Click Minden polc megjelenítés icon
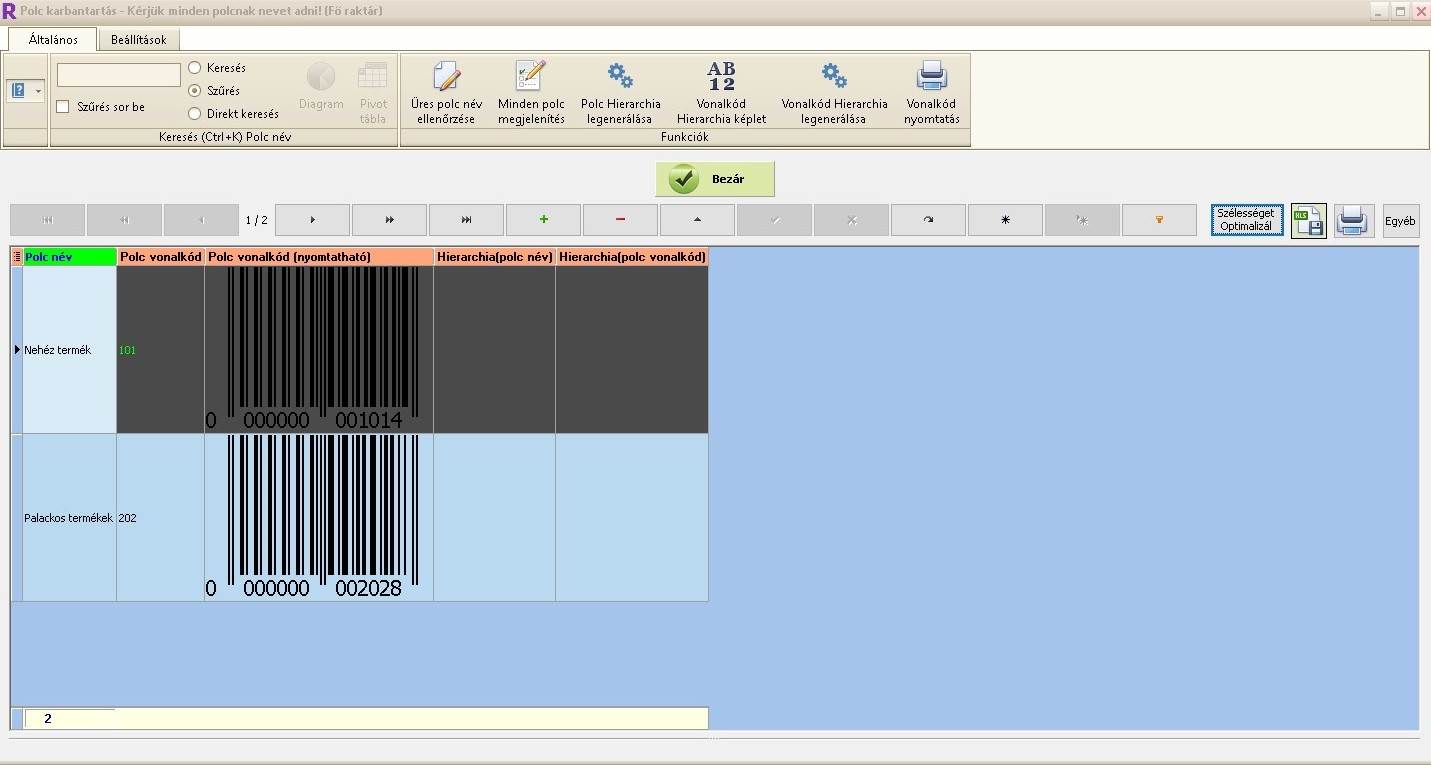This screenshot has width=1431, height=766. click(x=531, y=76)
